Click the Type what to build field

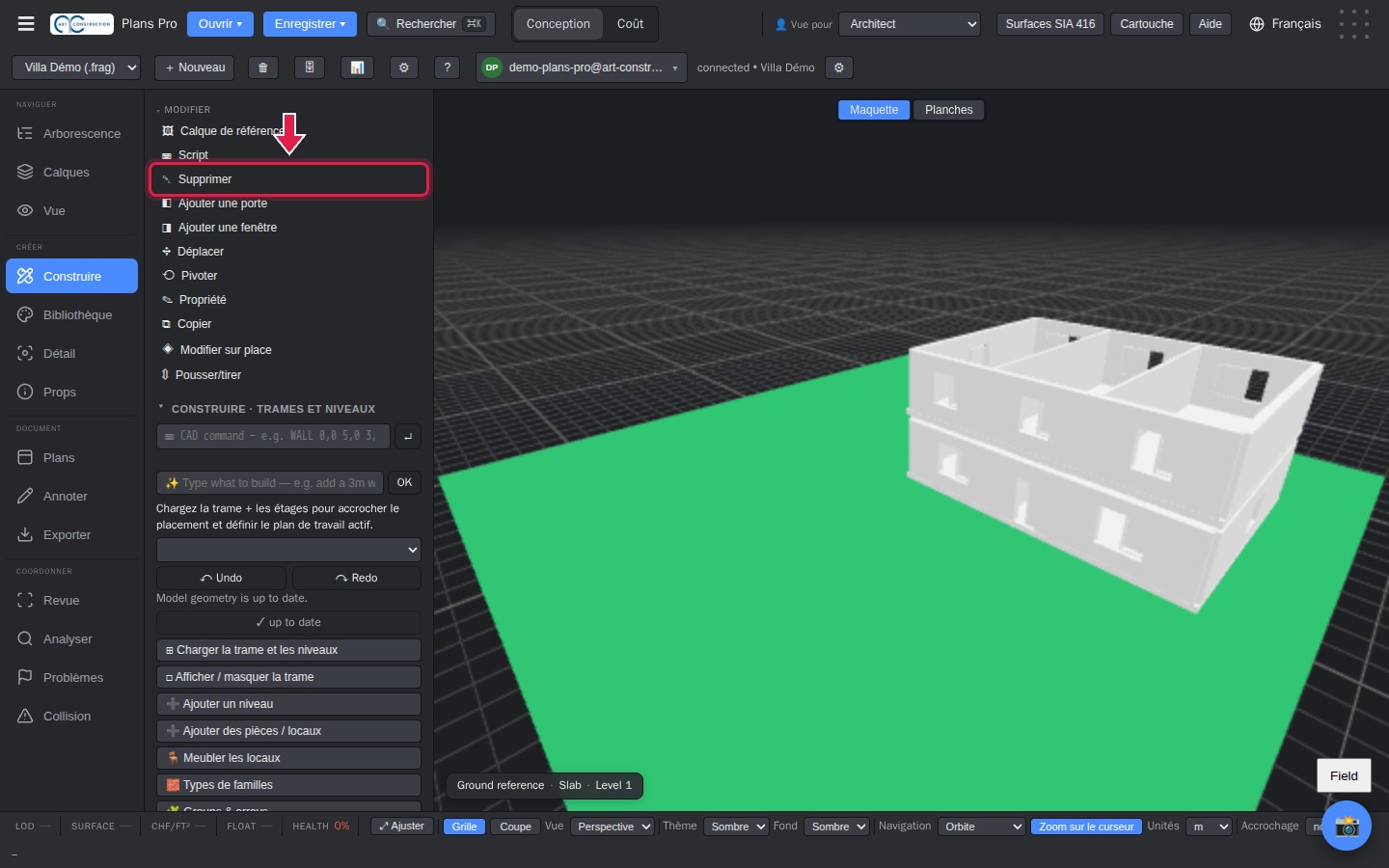[x=270, y=482]
